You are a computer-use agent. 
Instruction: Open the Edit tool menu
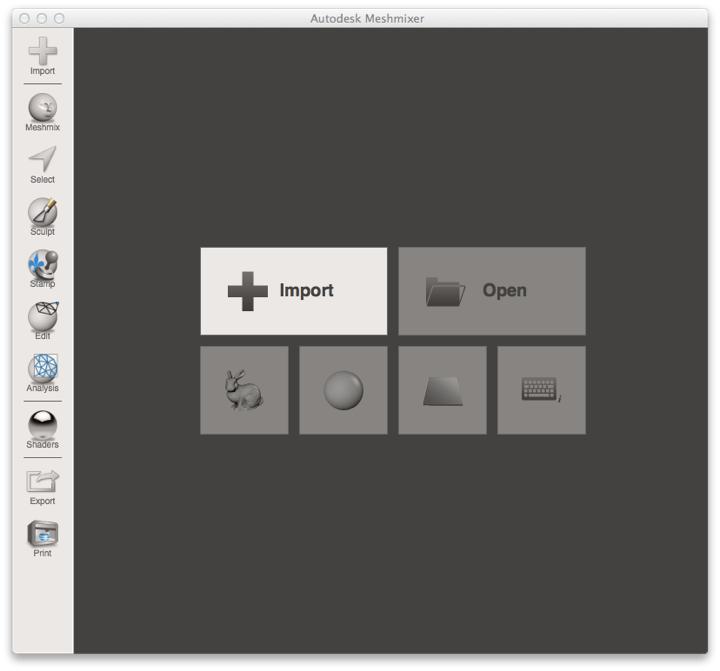[x=42, y=319]
